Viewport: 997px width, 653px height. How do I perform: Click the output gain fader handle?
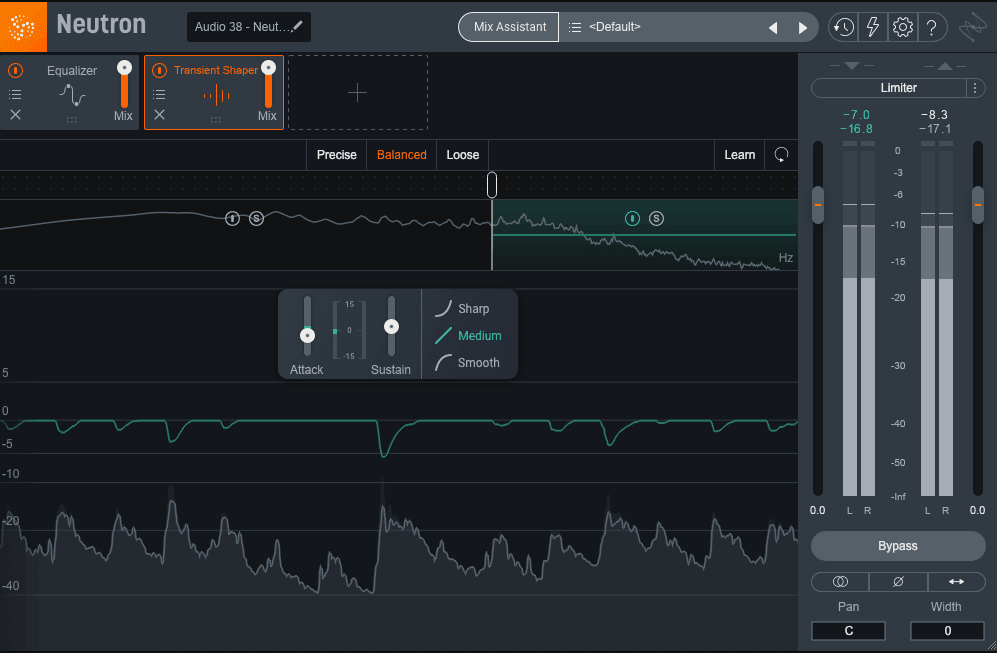[x=978, y=205]
